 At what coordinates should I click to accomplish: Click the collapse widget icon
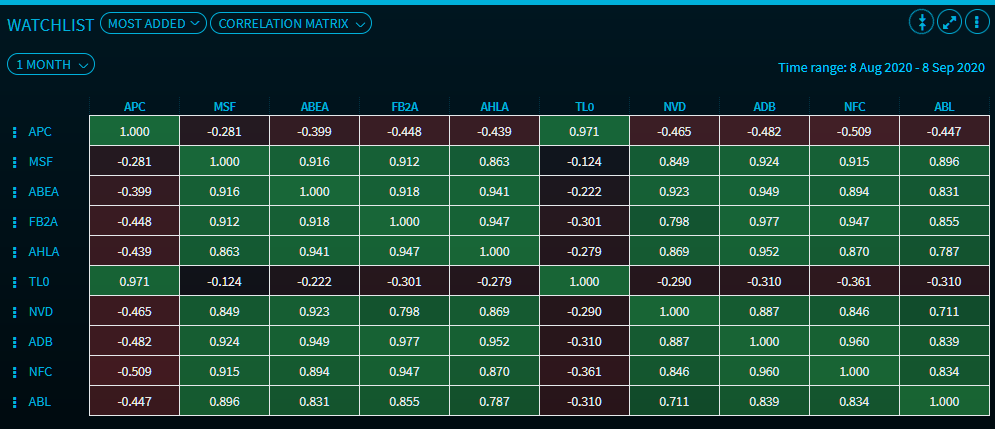point(920,22)
